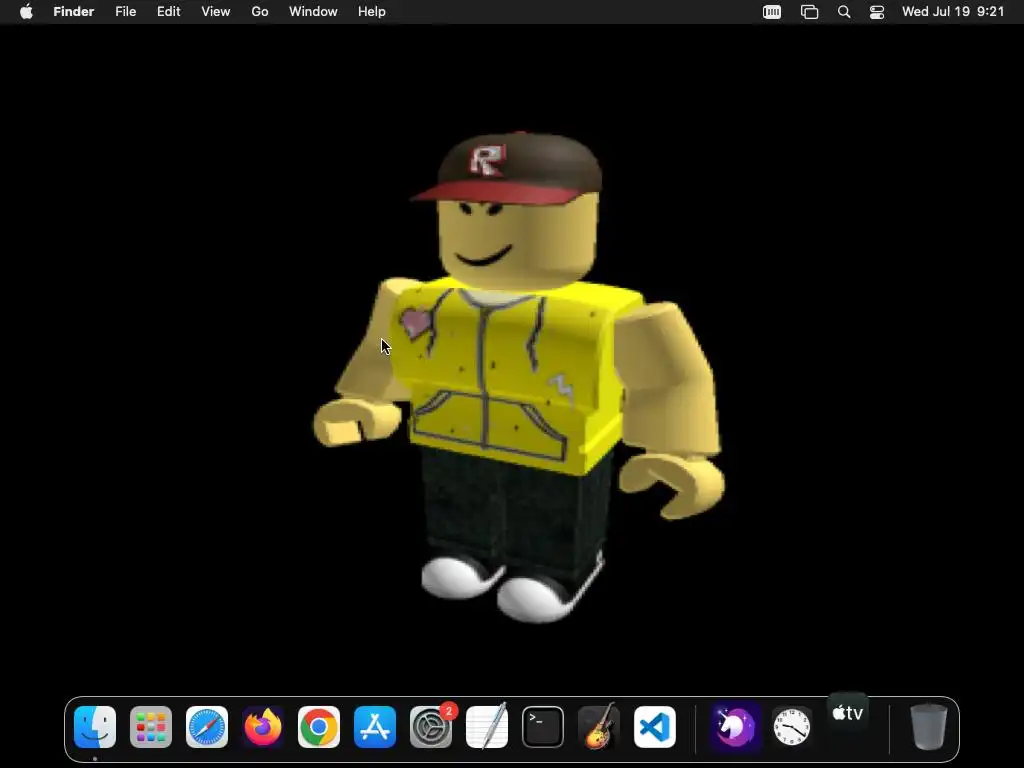Open the Finder application menu
This screenshot has width=1024, height=768.
pos(74,12)
